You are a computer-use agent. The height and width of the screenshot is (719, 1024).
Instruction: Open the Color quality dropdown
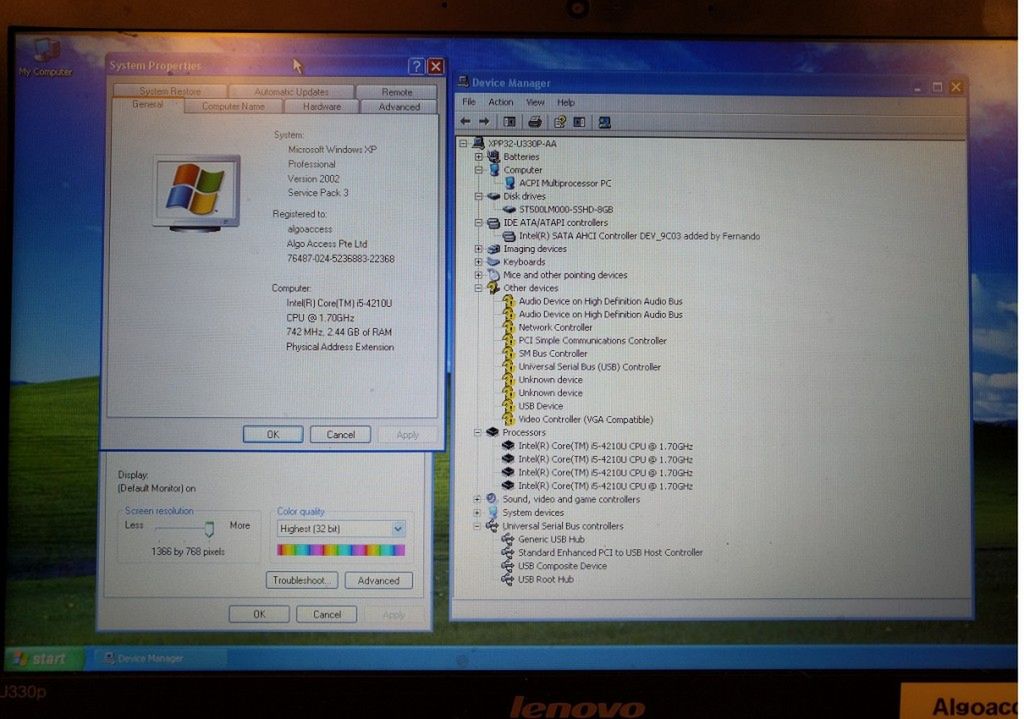tap(397, 529)
